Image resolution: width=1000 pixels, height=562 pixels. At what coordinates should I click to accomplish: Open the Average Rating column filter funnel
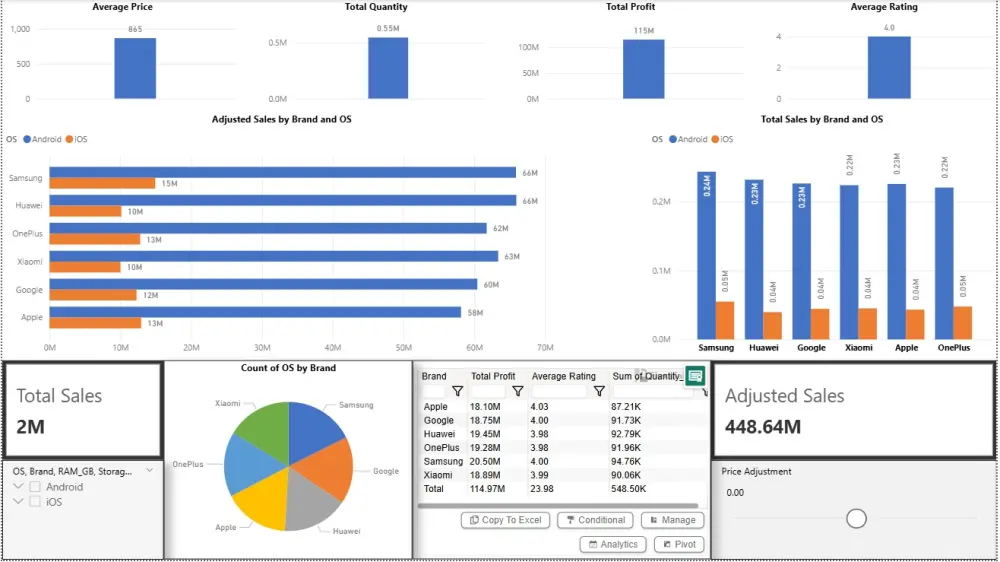599,391
